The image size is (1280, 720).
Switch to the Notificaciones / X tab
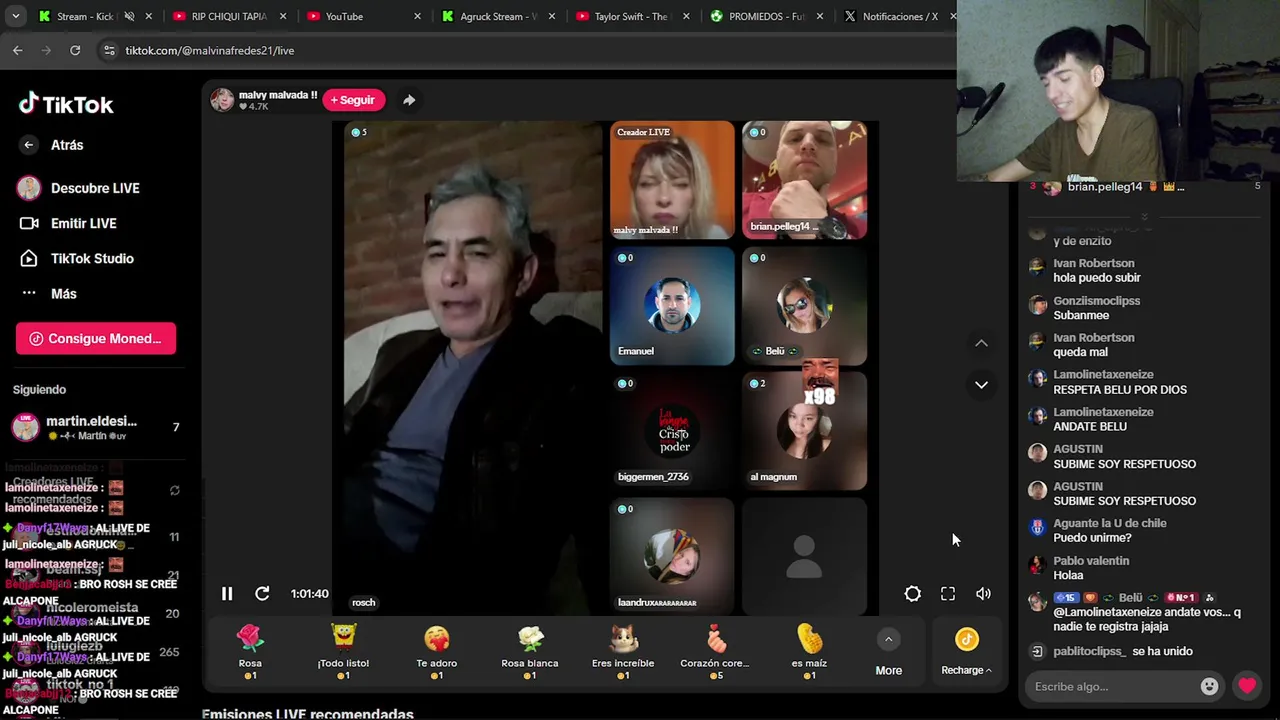coord(899,16)
